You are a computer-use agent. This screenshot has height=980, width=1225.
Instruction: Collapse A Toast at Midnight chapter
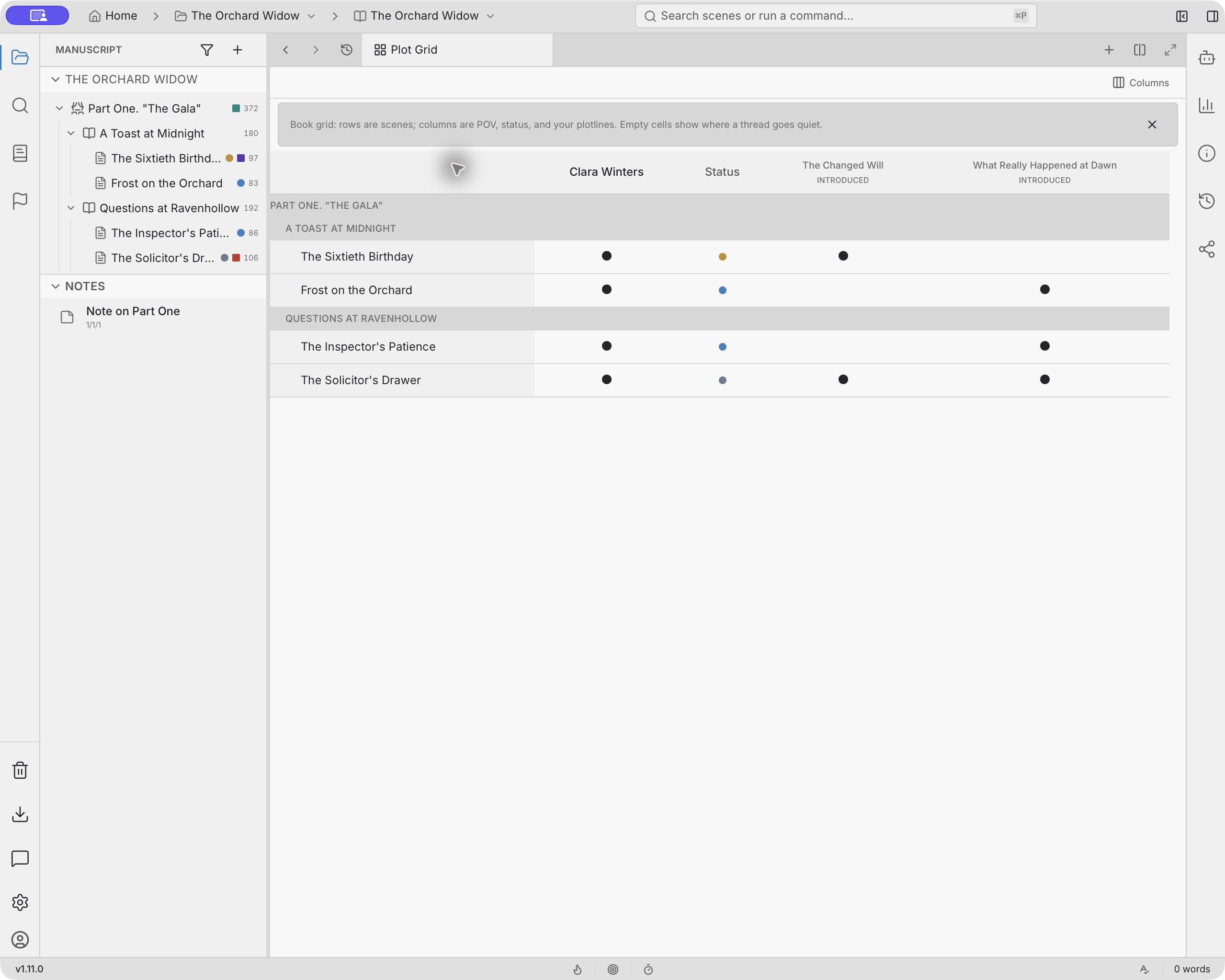[71, 133]
